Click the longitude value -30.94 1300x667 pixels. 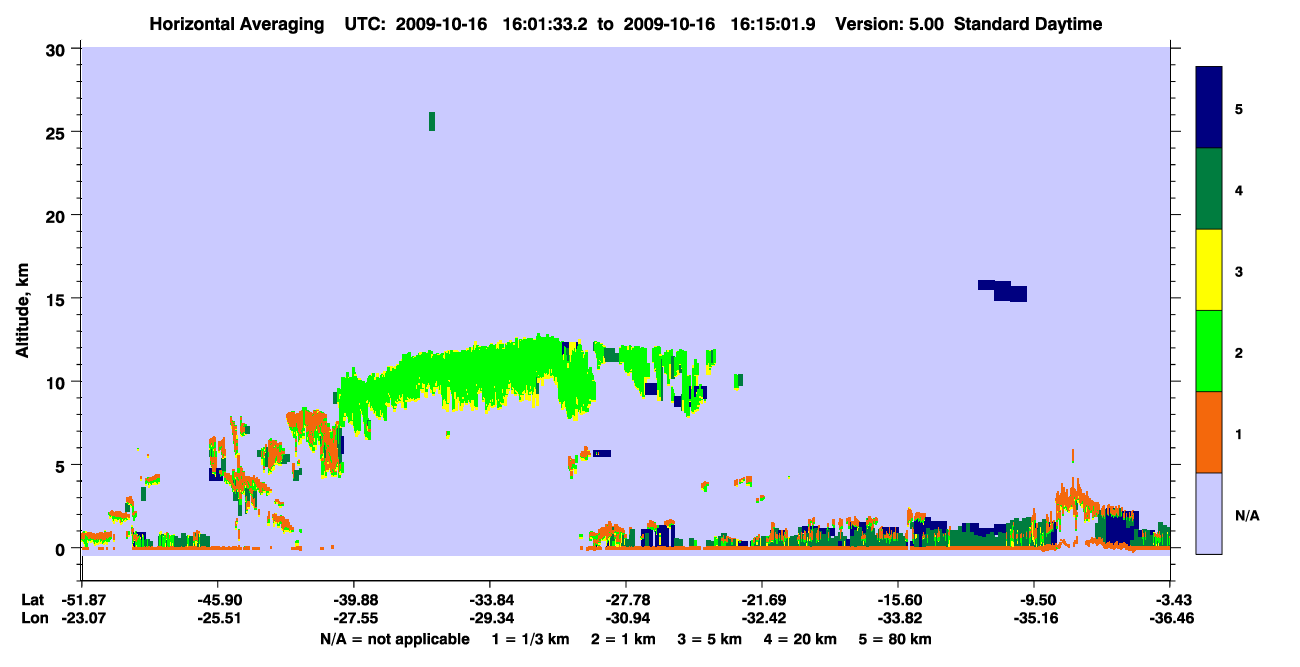pos(626,618)
